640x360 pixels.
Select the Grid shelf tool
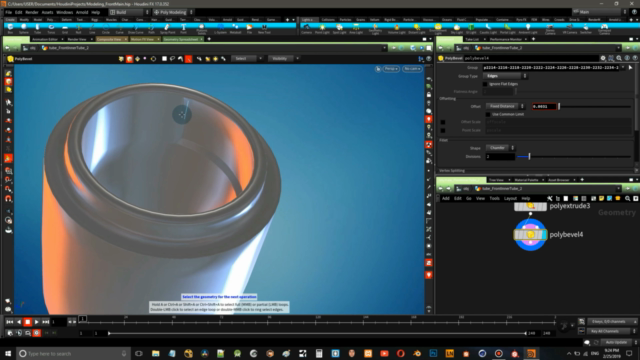pos(65,29)
